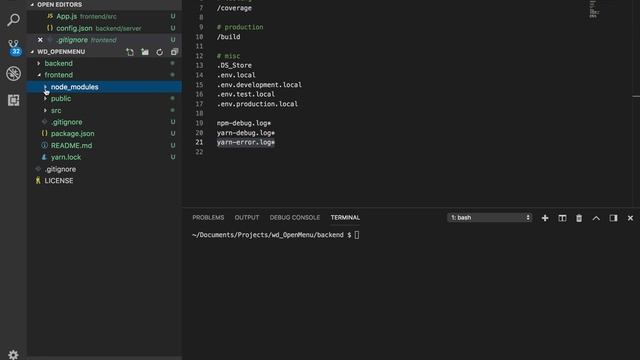The width and height of the screenshot is (640, 360).
Task: Click '/coverage' on line 7
Action: click(x=234, y=8)
